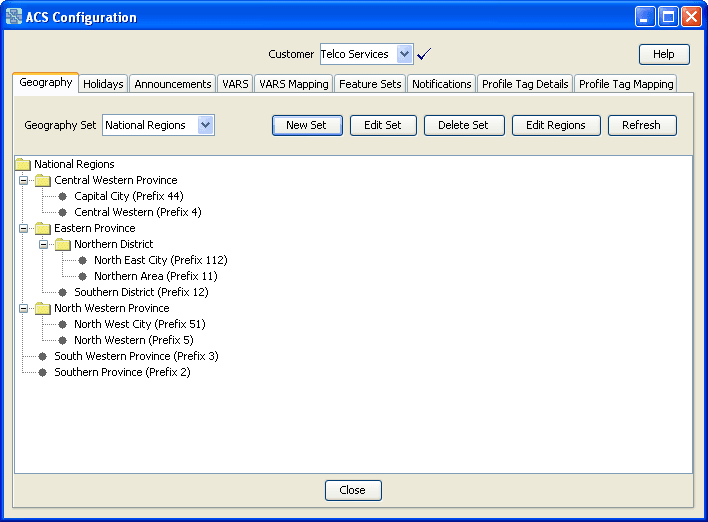Viewport: 708px width, 522px height.
Task: Close the ACS Configuration window with X
Action: (691, 17)
